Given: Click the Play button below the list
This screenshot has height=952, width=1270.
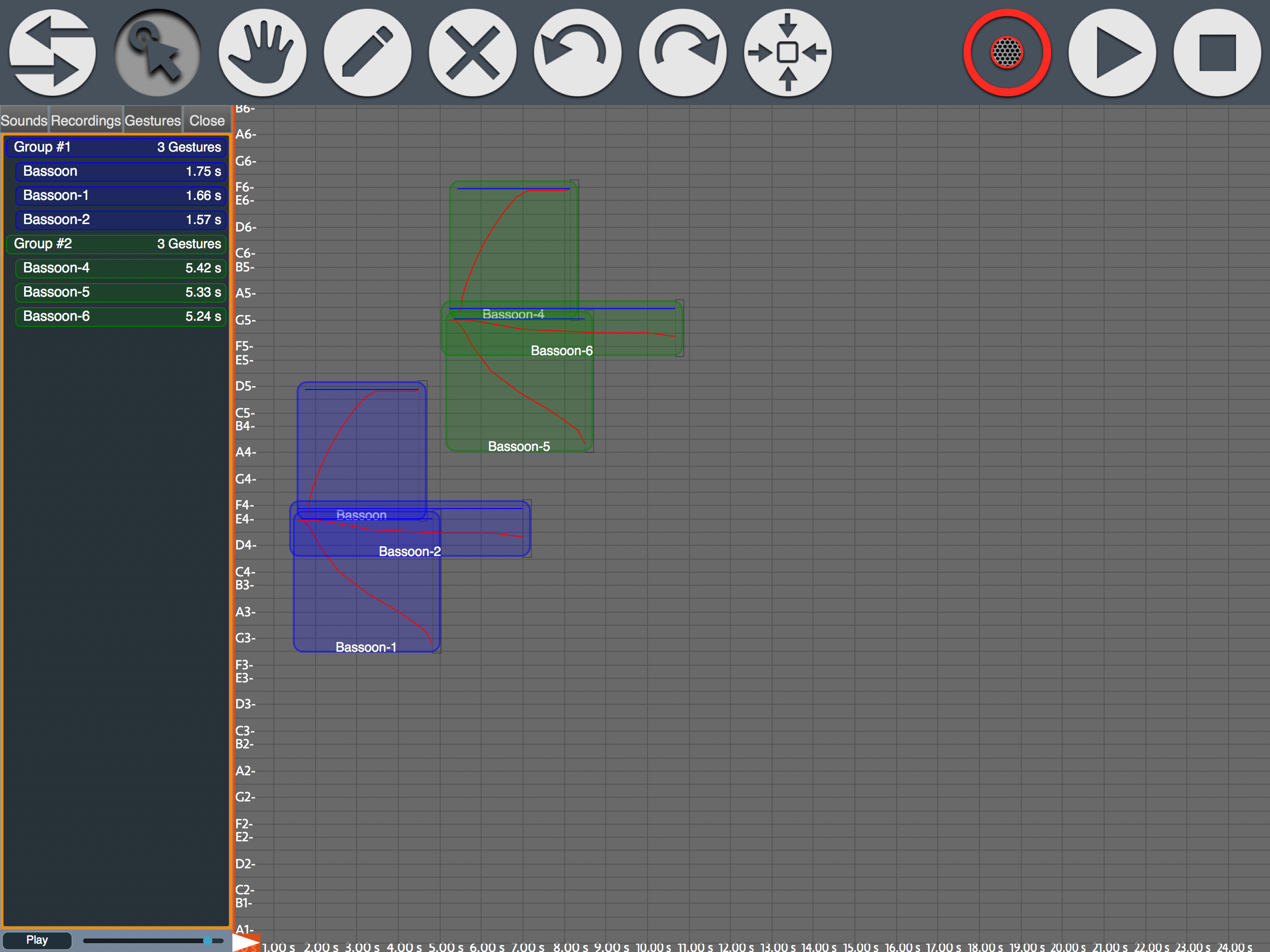Looking at the screenshot, I should [37, 940].
